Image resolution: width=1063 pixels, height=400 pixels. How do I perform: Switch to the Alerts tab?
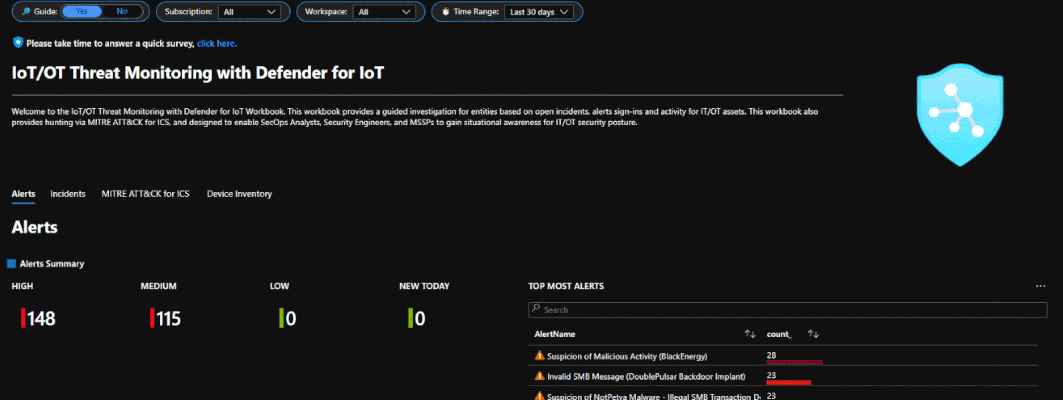(x=24, y=194)
